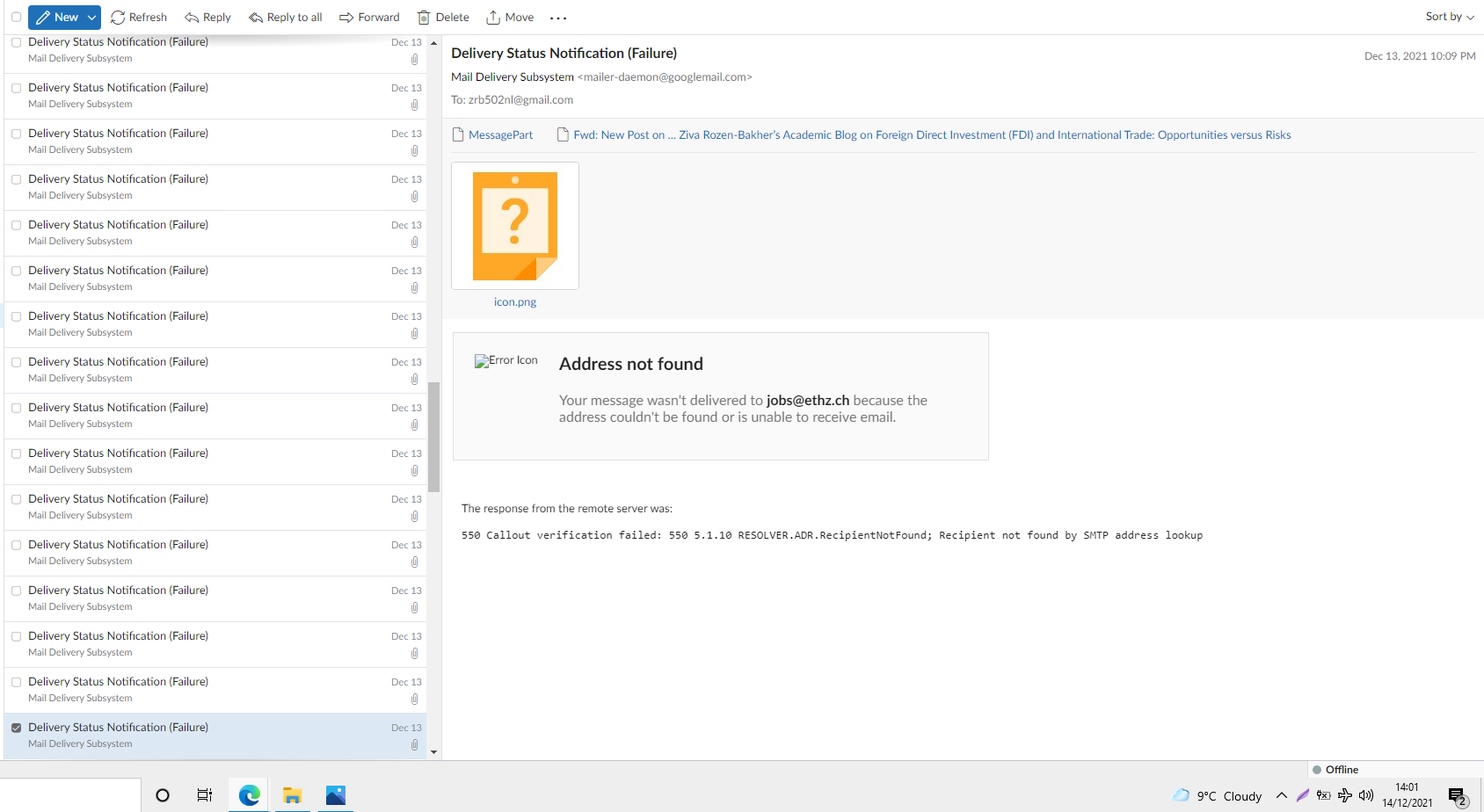The height and width of the screenshot is (812, 1484).
Task: Open the MessagePart attachment
Action: 492,134
